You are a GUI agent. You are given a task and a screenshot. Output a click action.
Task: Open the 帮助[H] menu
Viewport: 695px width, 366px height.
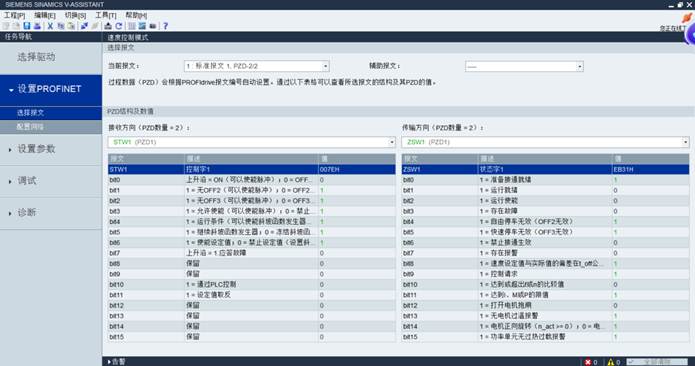(x=136, y=15)
